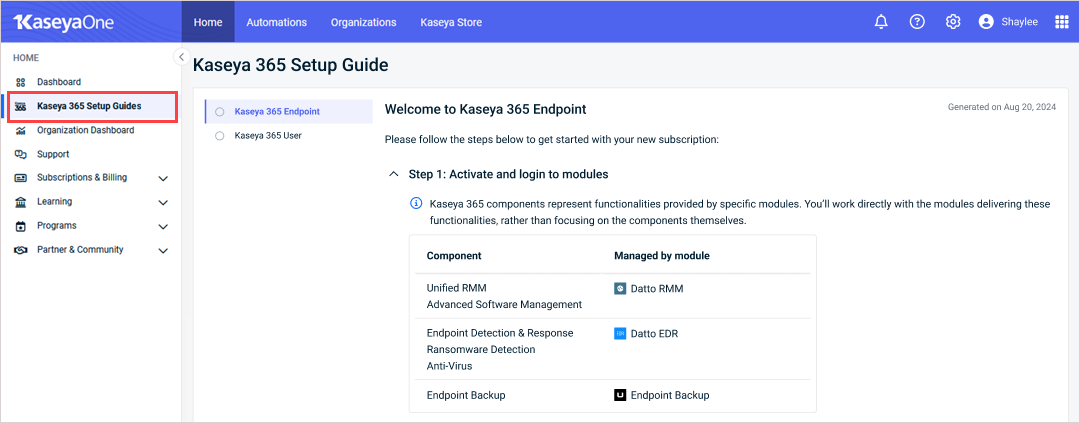This screenshot has width=1080, height=423.
Task: Click the KaseyaOne logo
Action: pos(63,22)
